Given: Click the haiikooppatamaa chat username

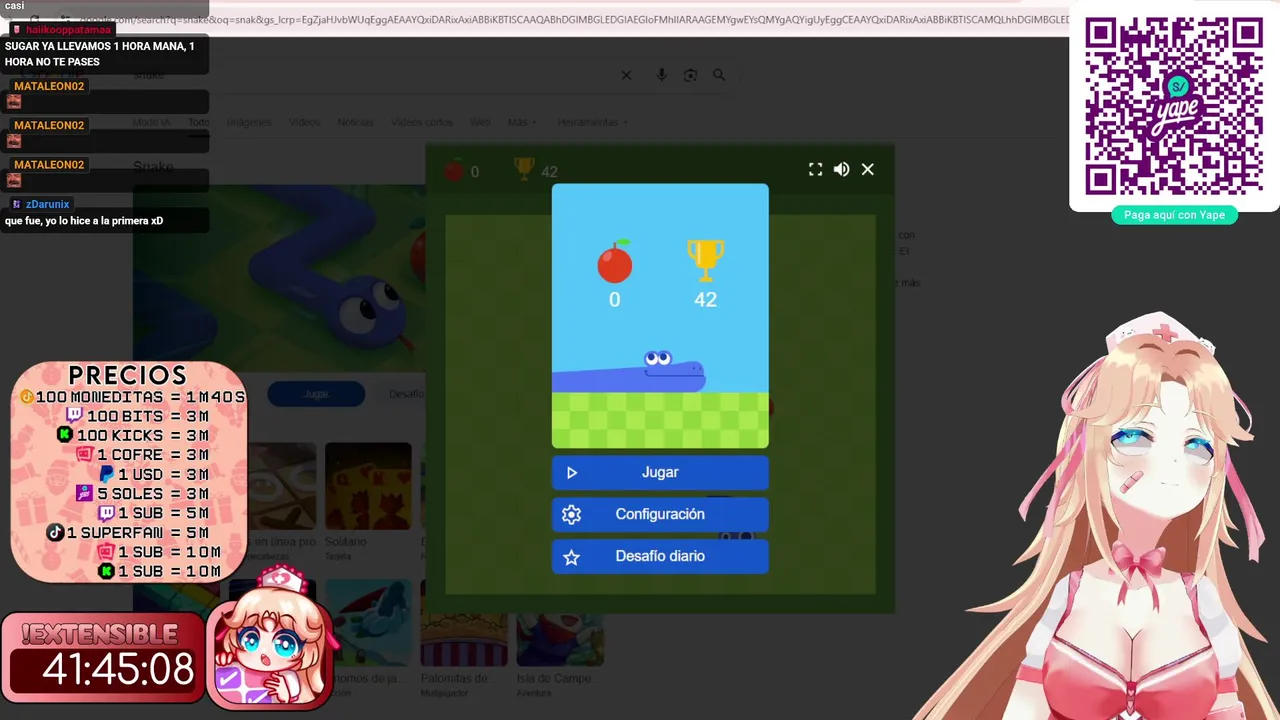Looking at the screenshot, I should 69,30.
